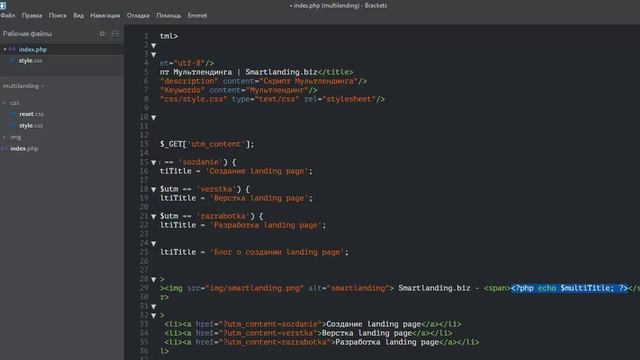Click the PHP file icon beside index.php in working files
Image resolution: width=640 pixels, height=360 pixels.
click(12, 49)
